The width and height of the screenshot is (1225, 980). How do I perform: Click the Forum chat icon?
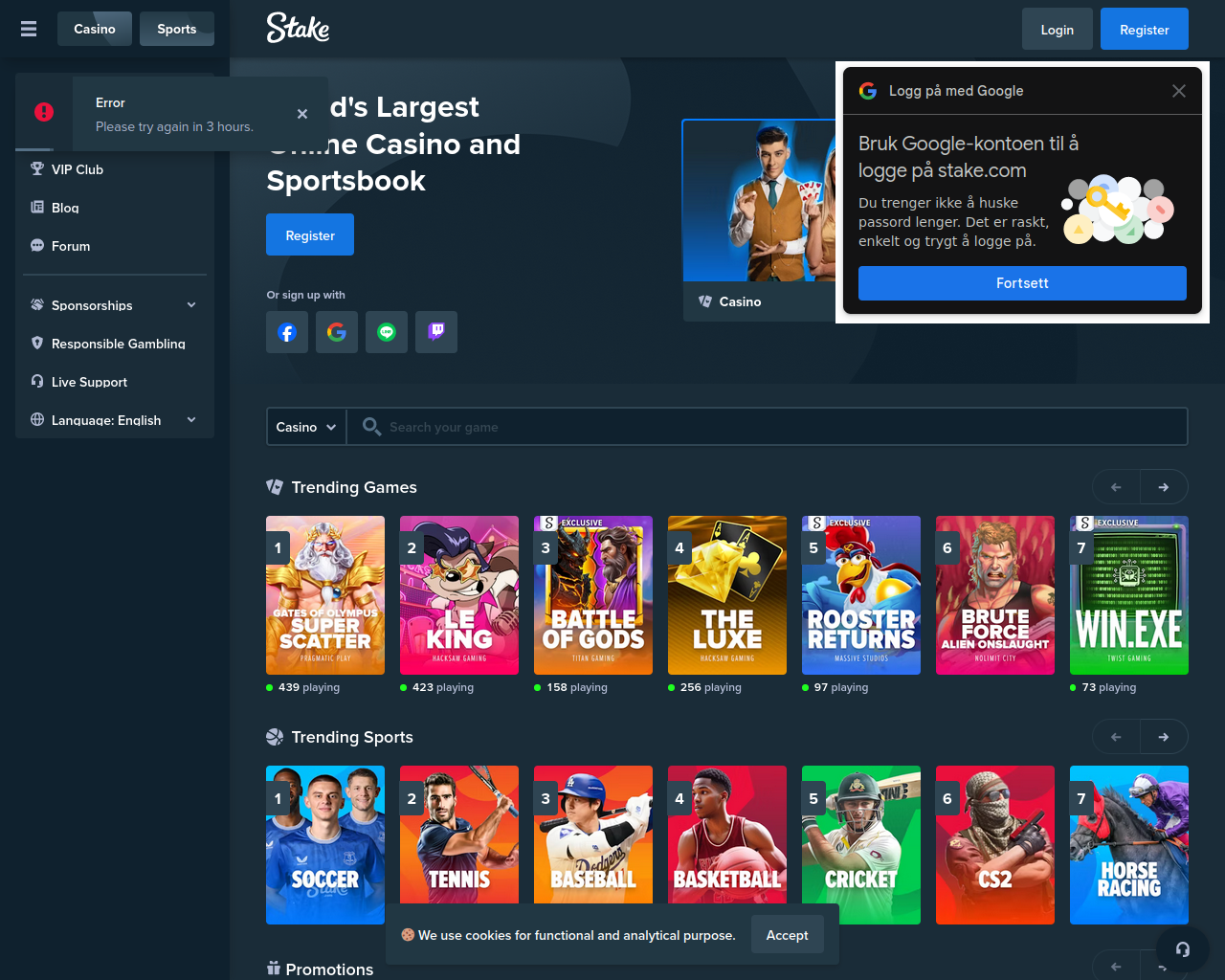click(x=37, y=245)
